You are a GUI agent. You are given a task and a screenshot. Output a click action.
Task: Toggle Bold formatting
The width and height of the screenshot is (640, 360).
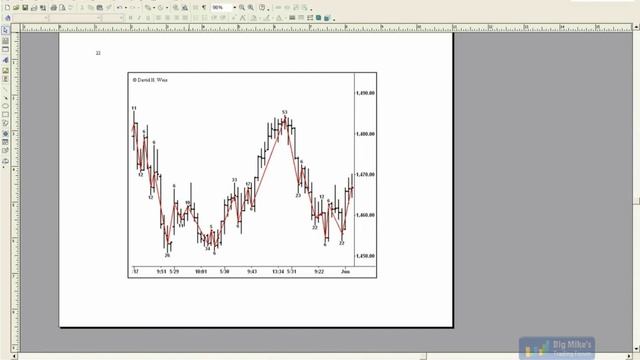coord(130,18)
